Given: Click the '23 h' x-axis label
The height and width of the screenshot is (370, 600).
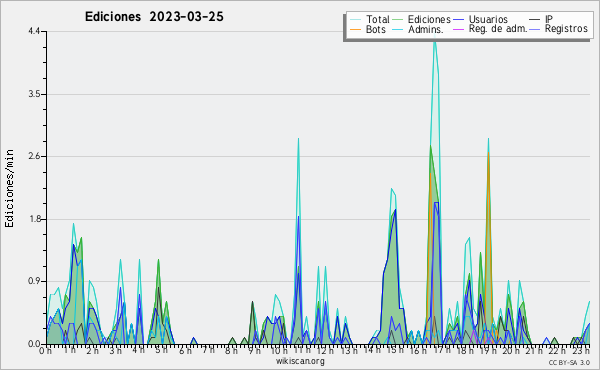Looking at the screenshot, I should tap(581, 350).
